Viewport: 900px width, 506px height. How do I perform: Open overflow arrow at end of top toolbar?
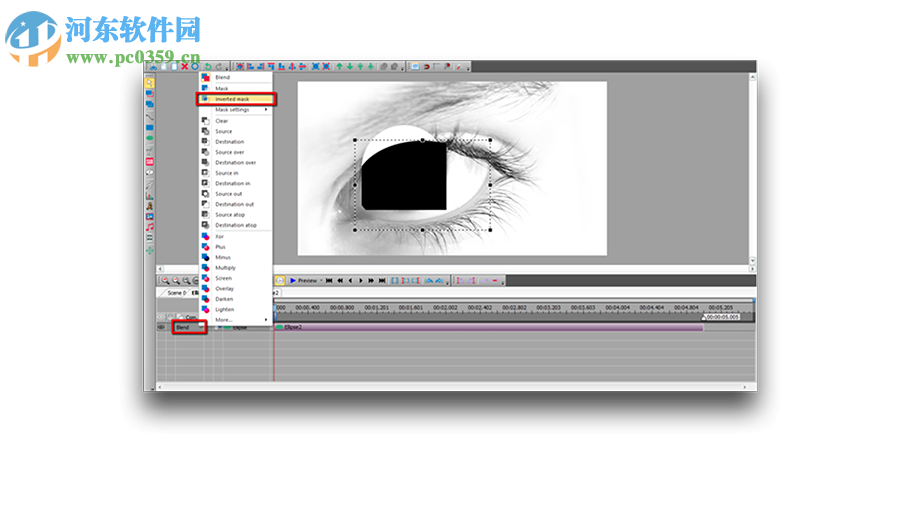468,68
